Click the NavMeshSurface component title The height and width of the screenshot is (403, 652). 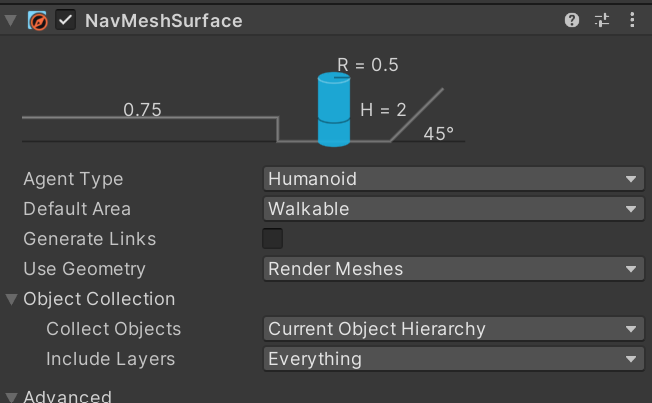click(163, 21)
